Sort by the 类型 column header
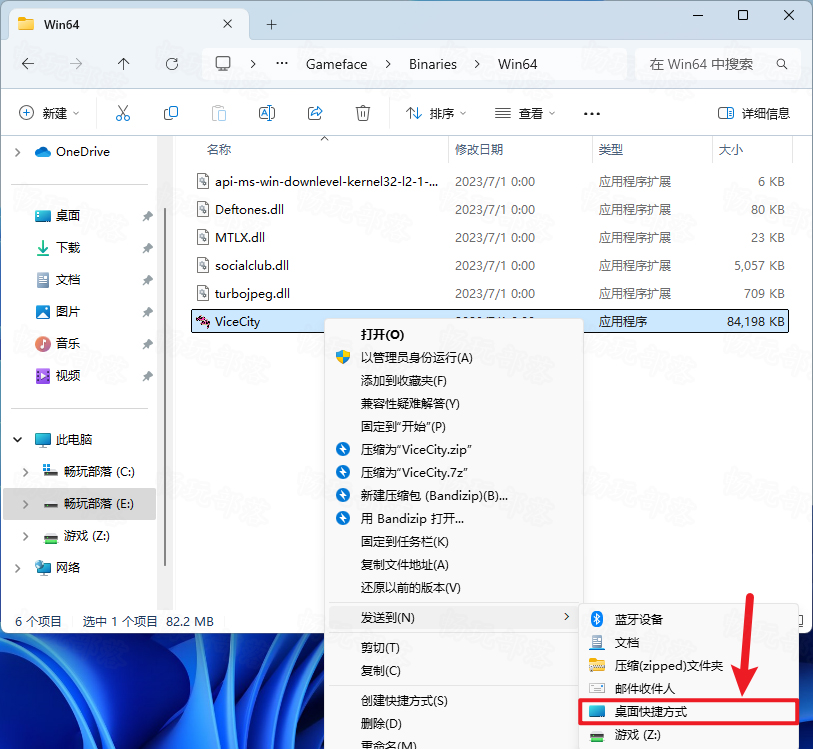The image size is (813, 749). tap(610, 150)
